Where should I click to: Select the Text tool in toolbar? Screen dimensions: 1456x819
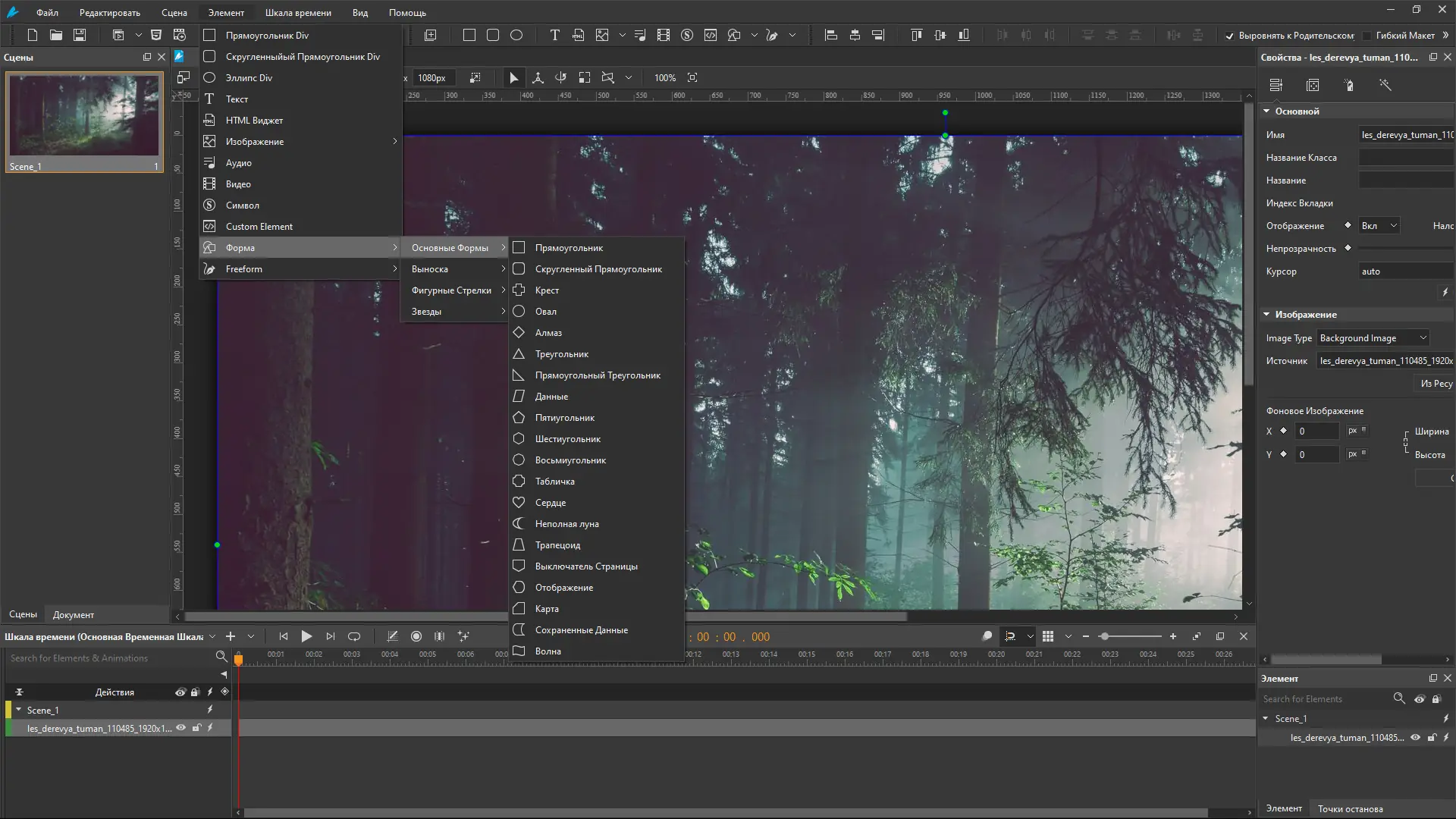(554, 35)
